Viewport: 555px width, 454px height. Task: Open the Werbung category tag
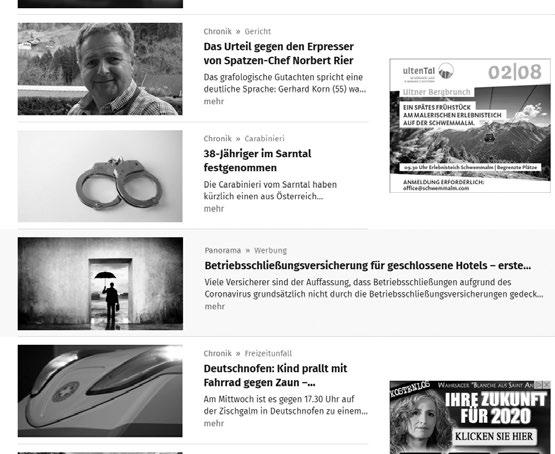pyautogui.click(x=270, y=251)
